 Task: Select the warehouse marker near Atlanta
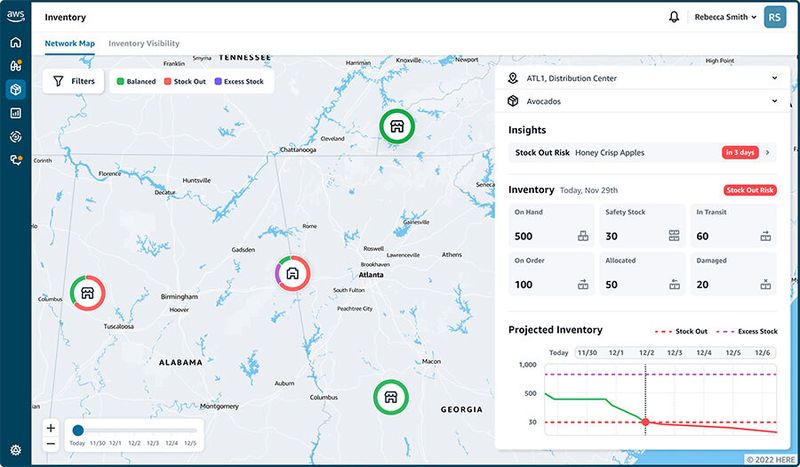(x=292, y=273)
